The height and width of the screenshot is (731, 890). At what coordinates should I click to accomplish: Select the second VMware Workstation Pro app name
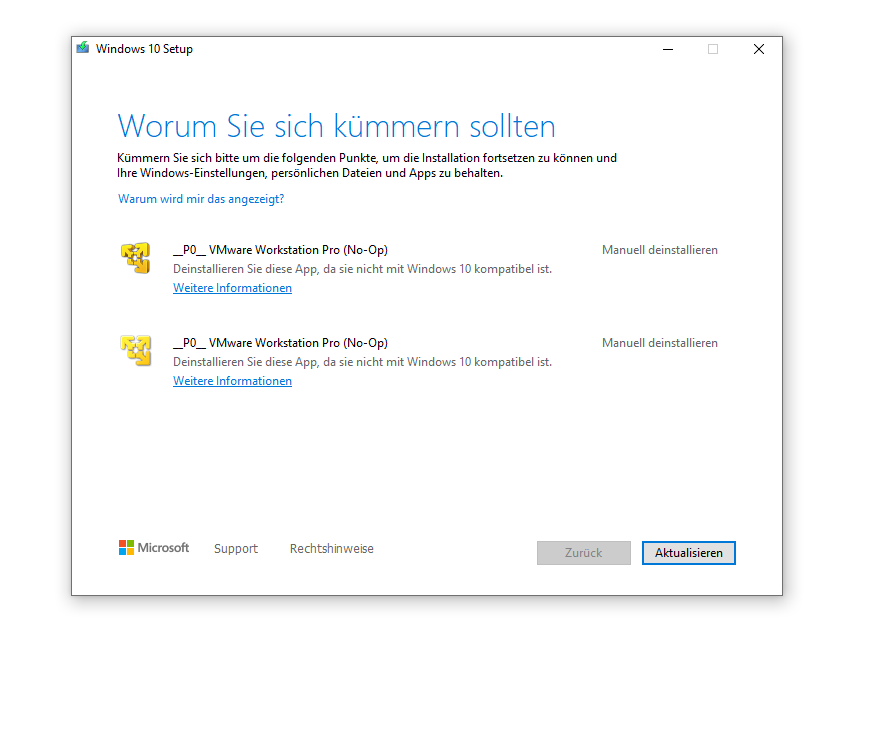[280, 343]
